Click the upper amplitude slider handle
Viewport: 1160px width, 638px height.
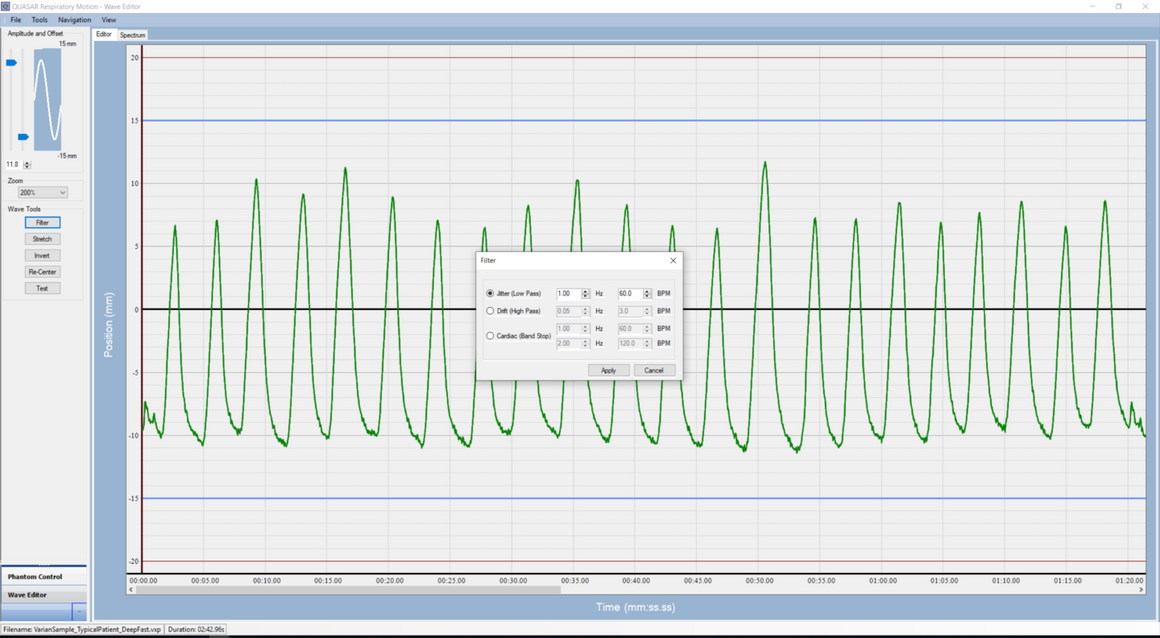12,63
